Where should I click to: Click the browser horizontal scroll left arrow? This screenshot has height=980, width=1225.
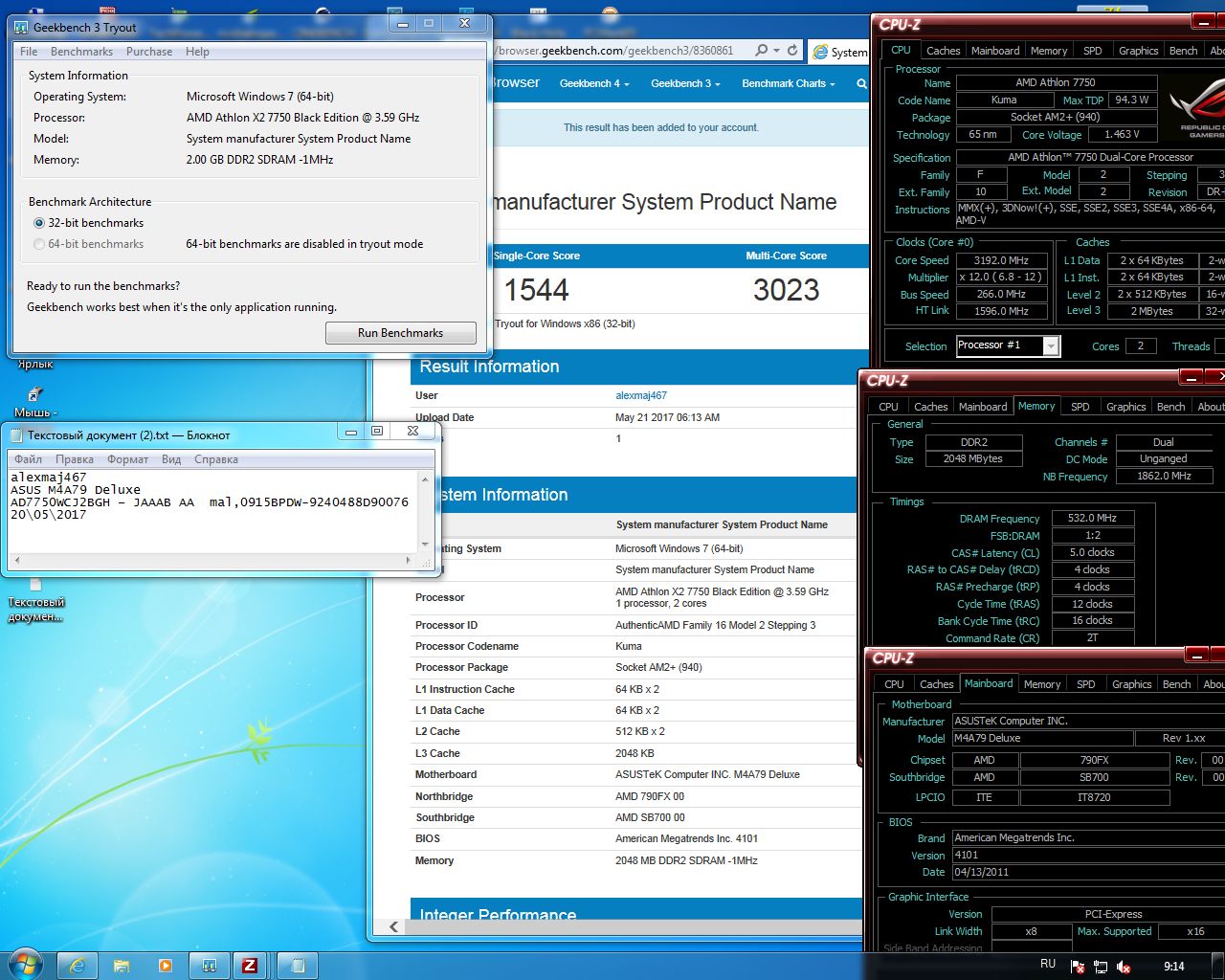[394, 926]
